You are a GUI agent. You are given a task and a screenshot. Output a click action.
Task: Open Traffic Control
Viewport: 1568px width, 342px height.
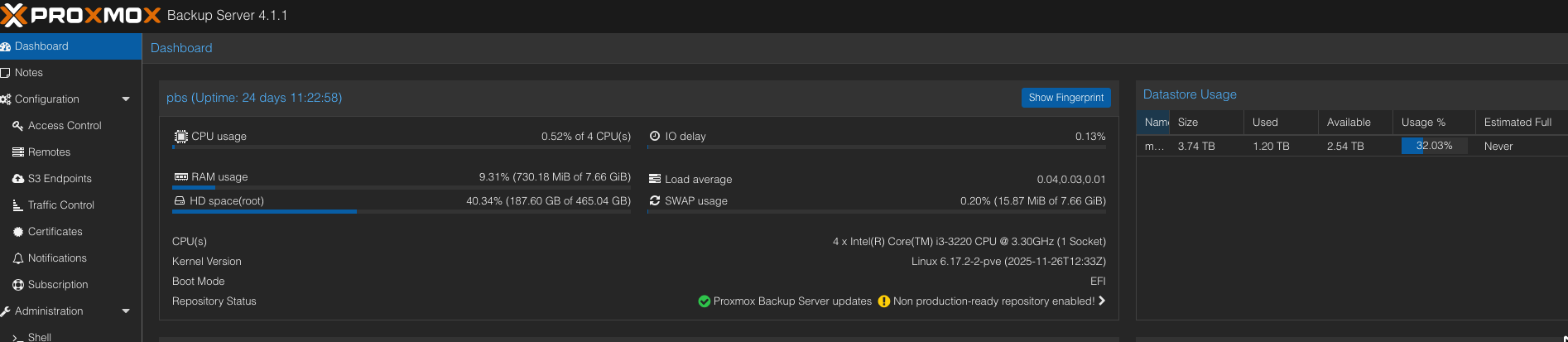tap(70, 205)
